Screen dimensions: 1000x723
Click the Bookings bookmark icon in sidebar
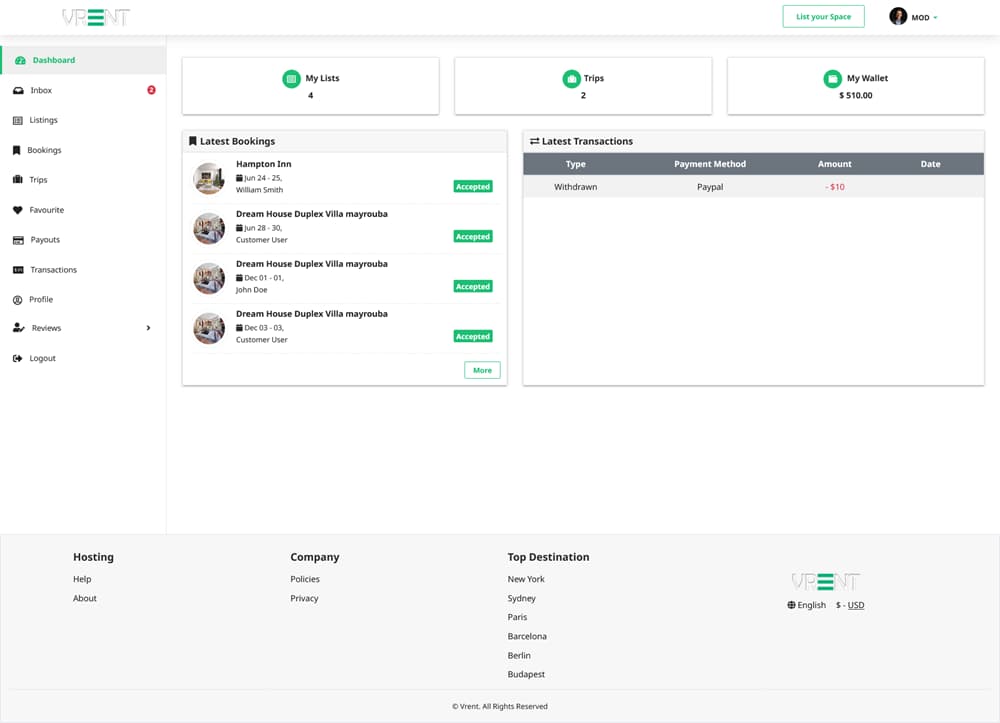coord(17,150)
